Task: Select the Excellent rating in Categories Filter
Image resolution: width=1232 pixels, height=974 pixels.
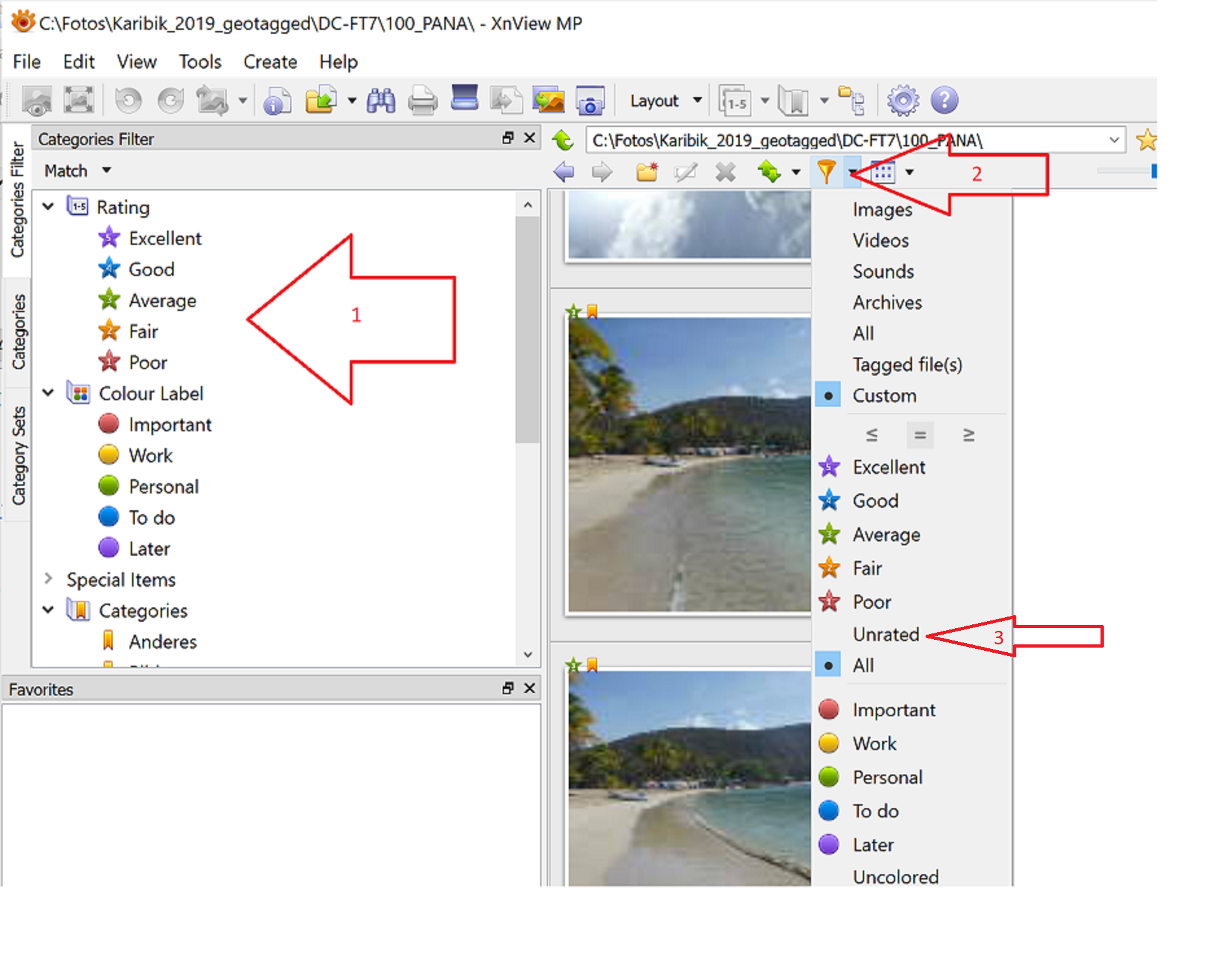Action: coord(165,238)
